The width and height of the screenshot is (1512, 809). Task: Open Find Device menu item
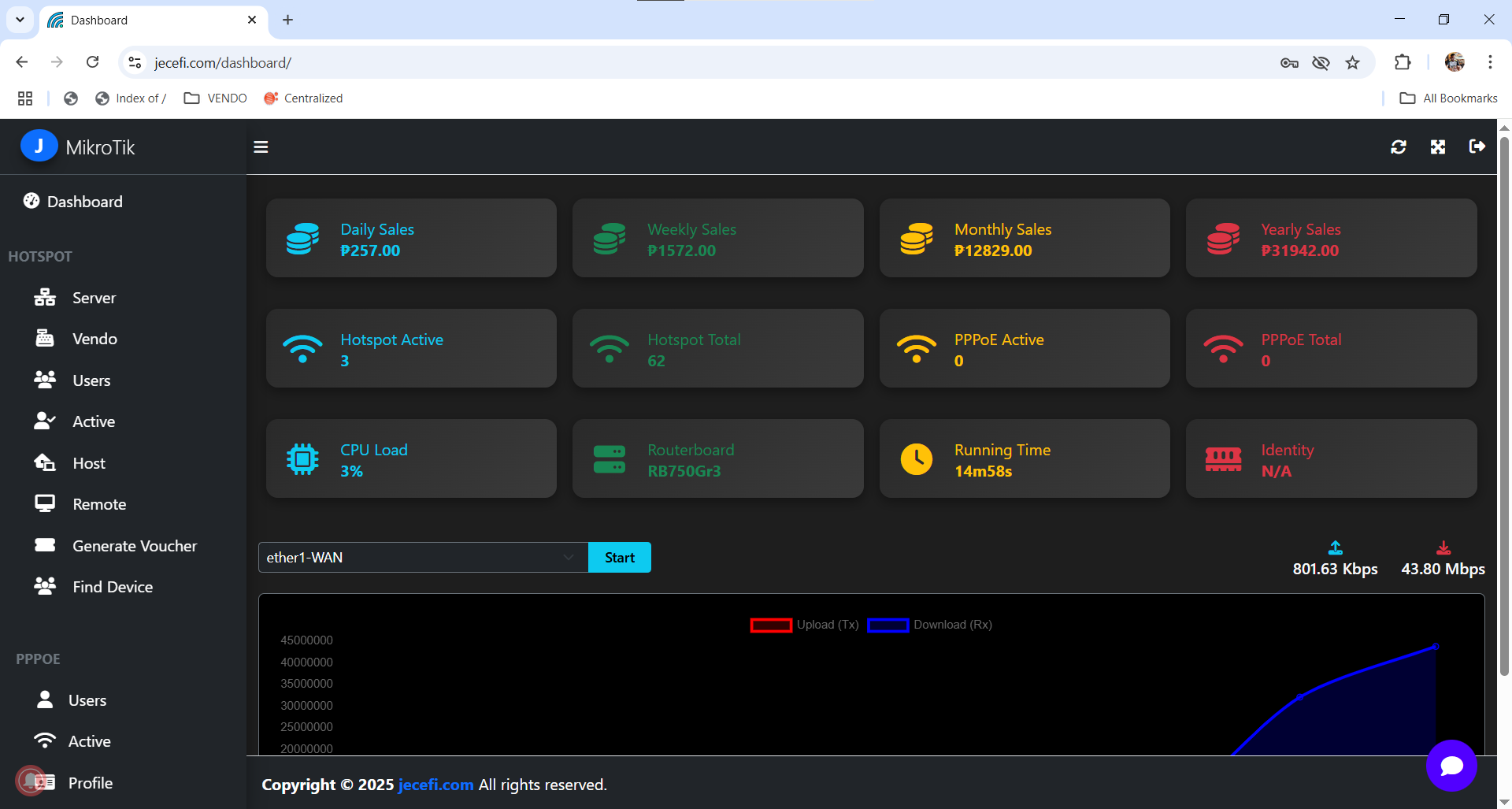pos(94,587)
